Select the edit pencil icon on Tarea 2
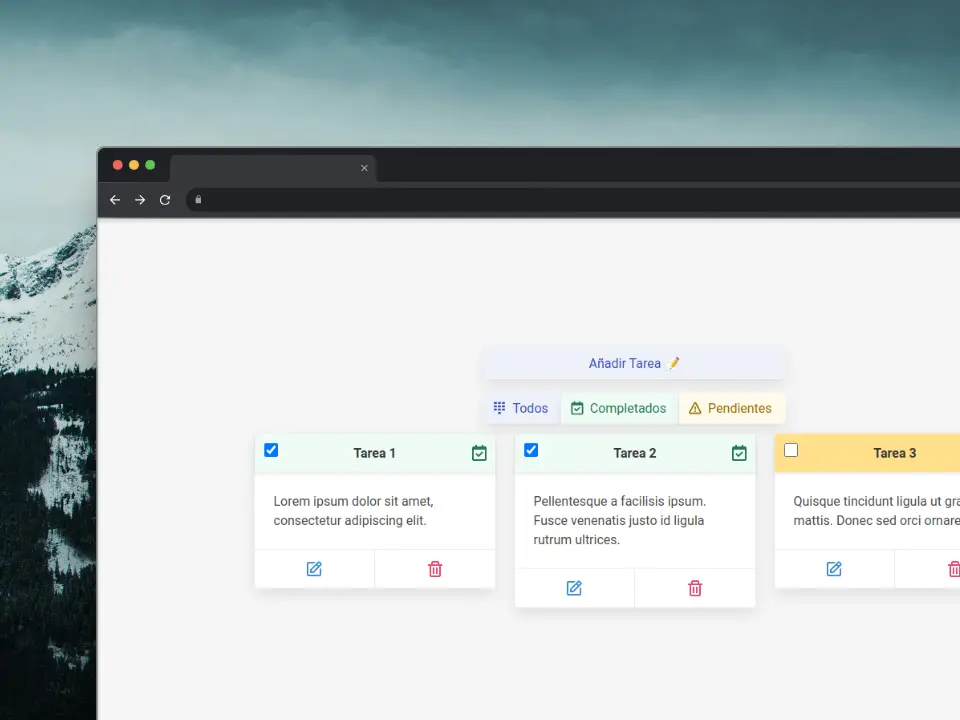This screenshot has width=960, height=720. pyautogui.click(x=574, y=588)
